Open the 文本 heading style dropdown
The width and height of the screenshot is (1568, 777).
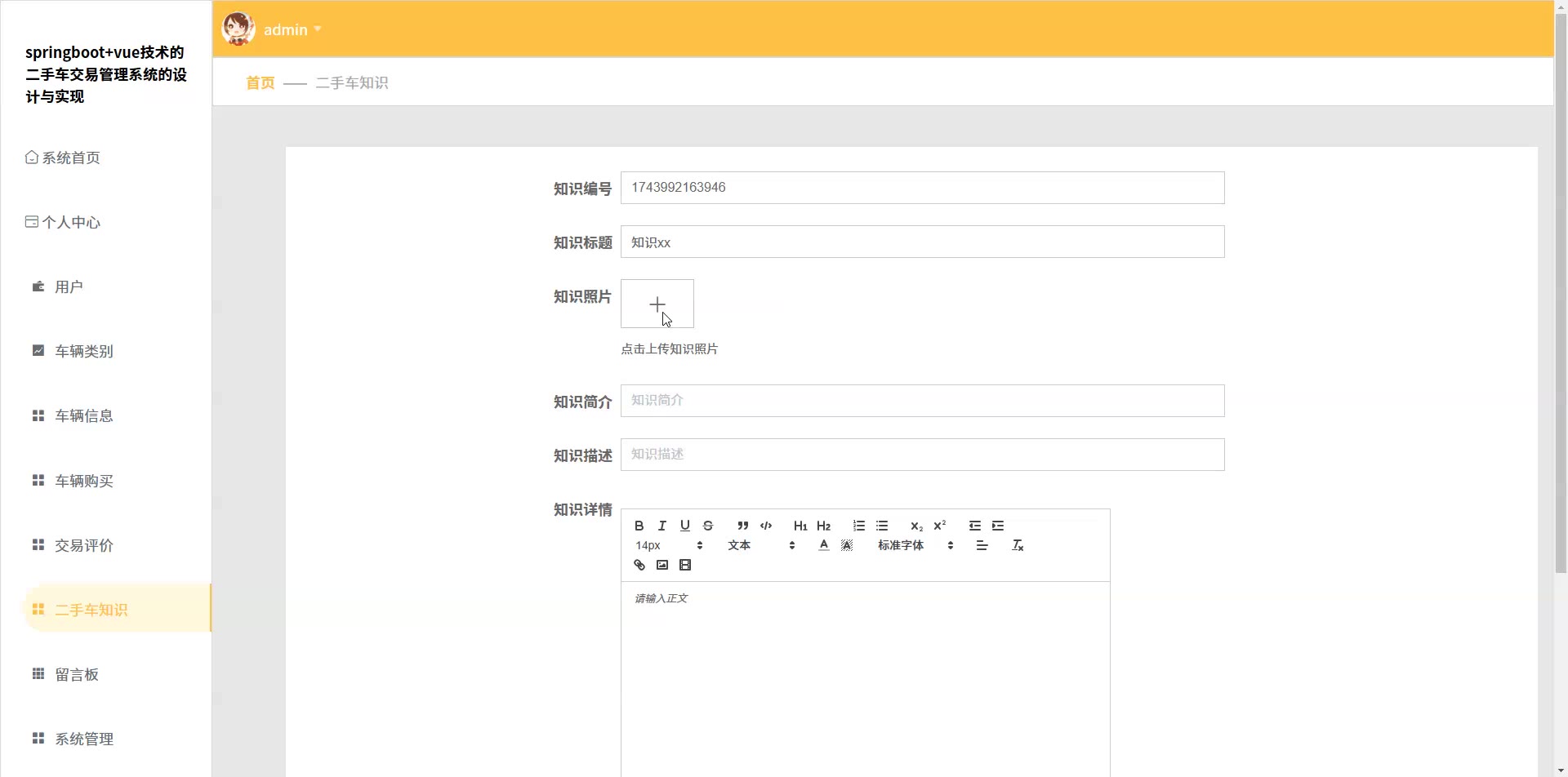click(x=761, y=545)
